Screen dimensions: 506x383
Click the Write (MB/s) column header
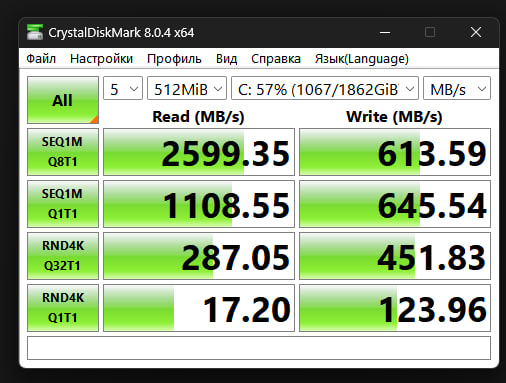[394, 117]
